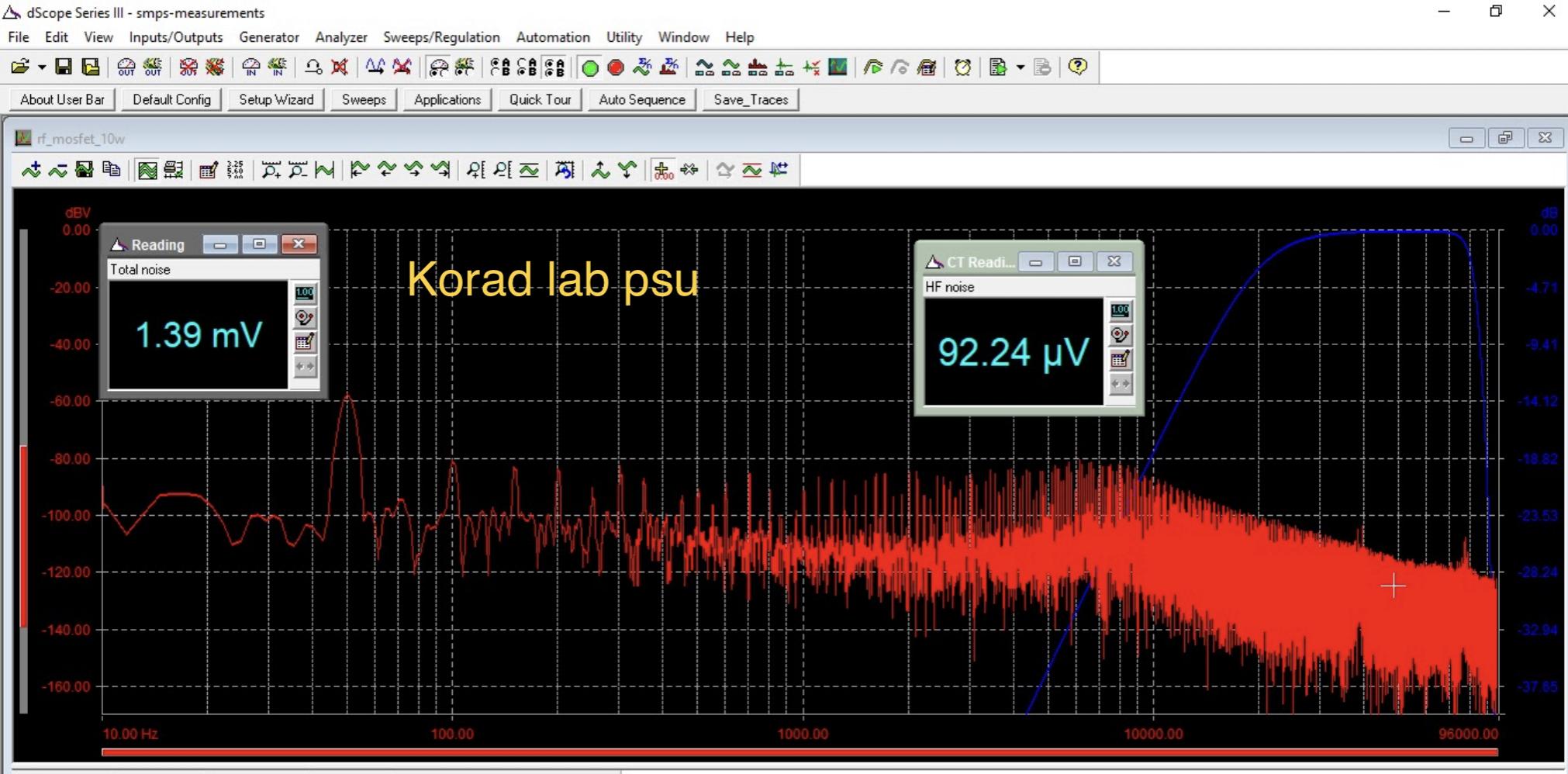Toggle the cursor crosshair 0.00 icon
This screenshot has height=774, width=1568.
point(663,170)
